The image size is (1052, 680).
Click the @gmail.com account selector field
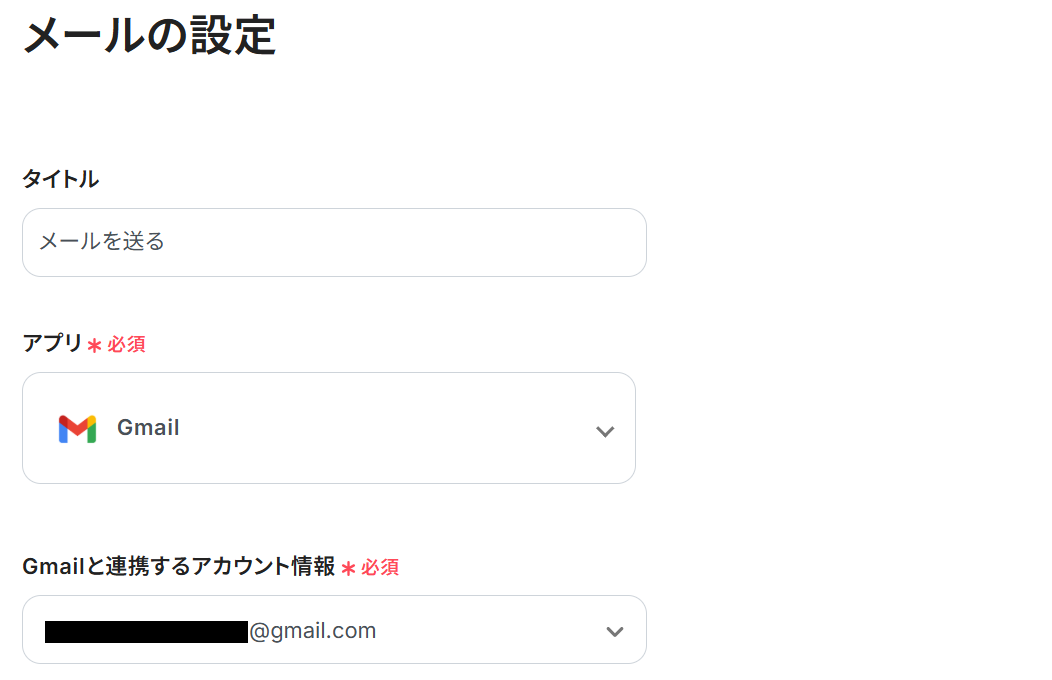pos(334,630)
